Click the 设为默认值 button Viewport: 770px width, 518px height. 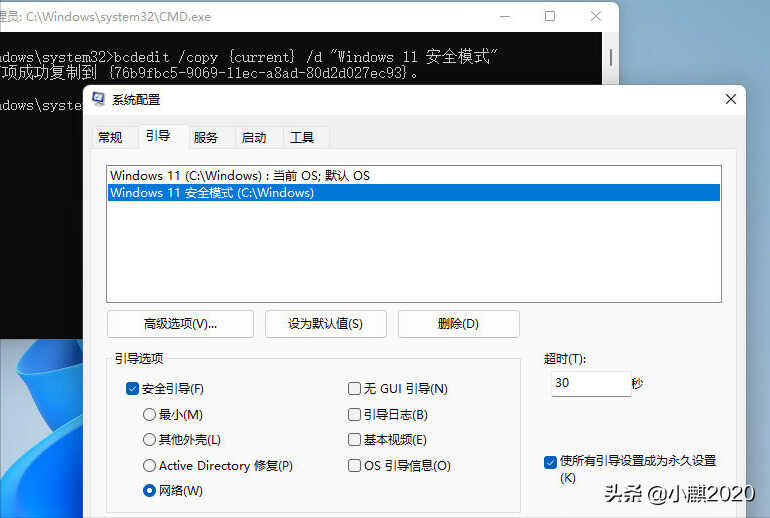(325, 324)
